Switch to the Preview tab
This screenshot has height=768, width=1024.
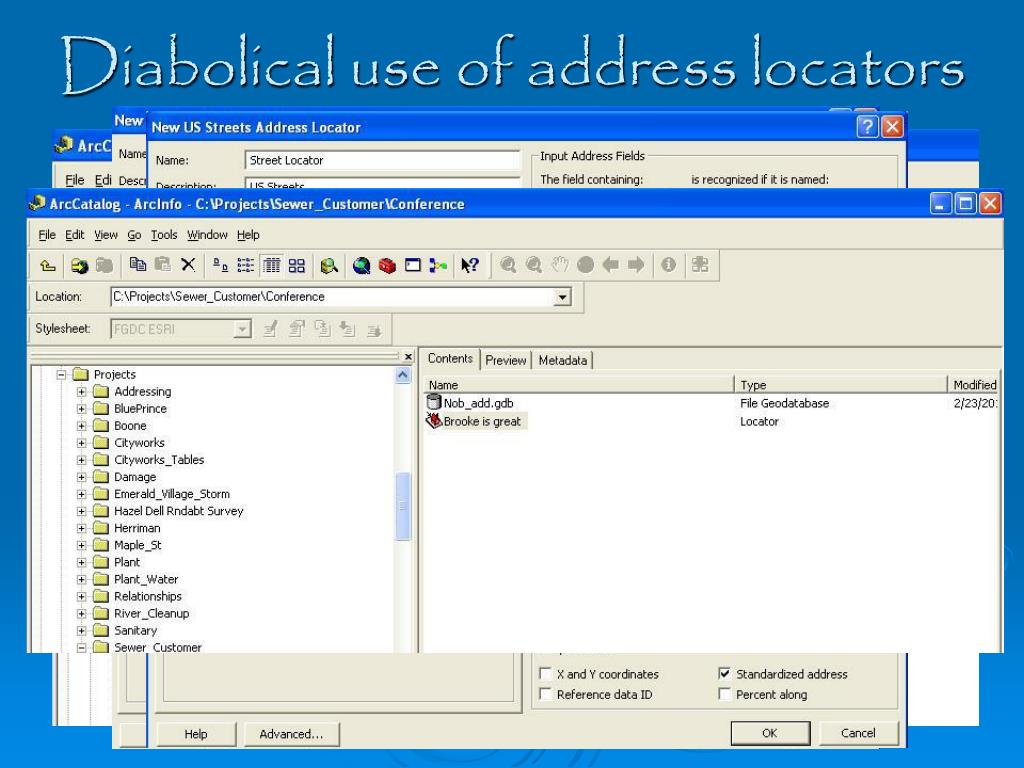coord(505,360)
